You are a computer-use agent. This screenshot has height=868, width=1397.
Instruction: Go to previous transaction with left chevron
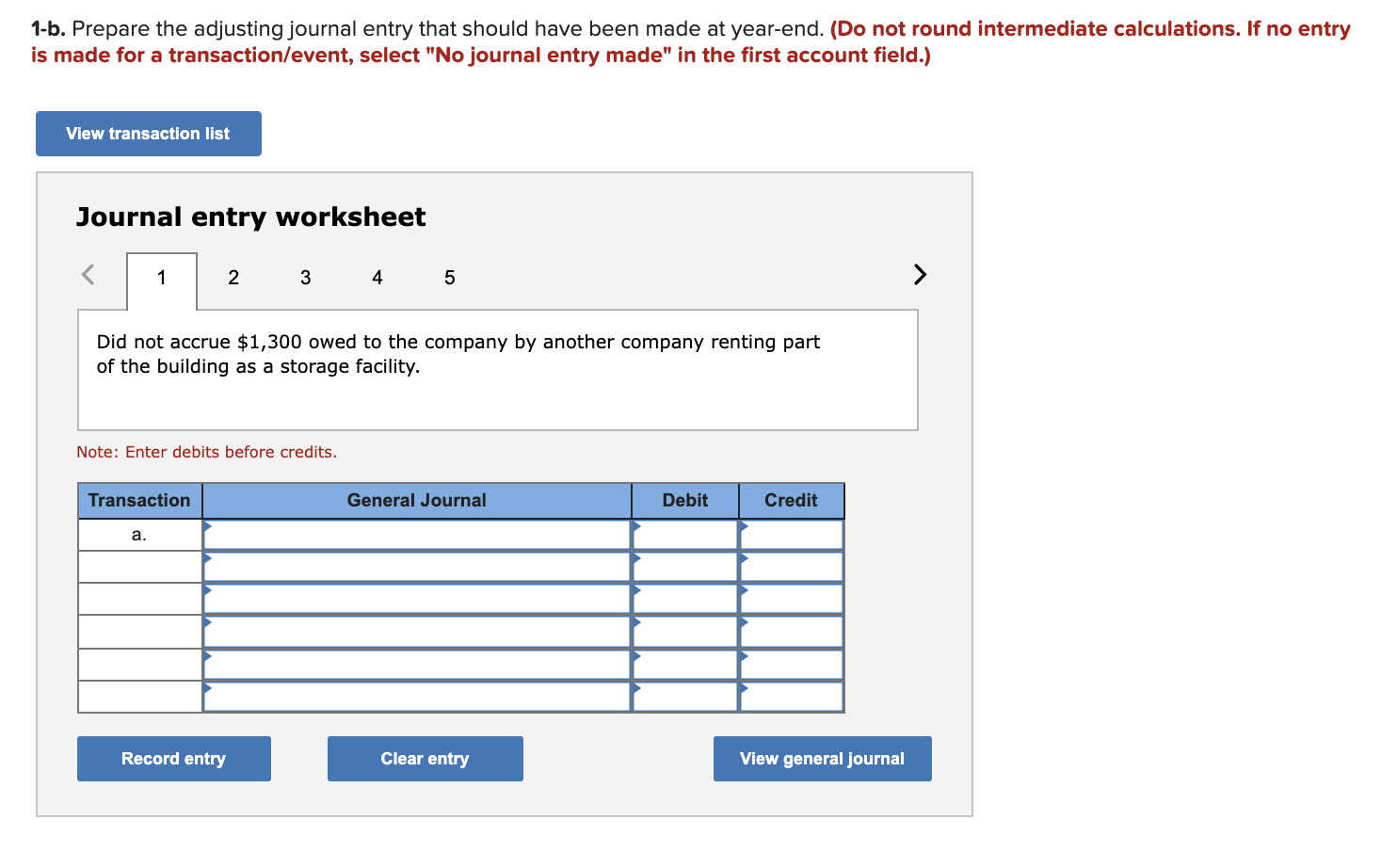[x=88, y=275]
